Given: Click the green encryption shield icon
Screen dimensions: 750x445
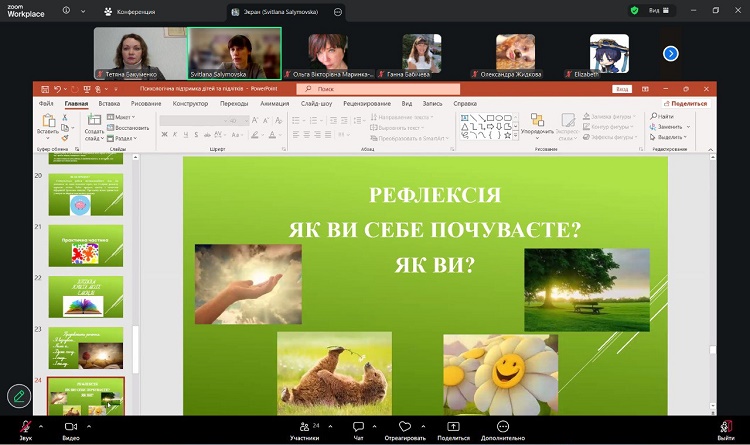Looking at the screenshot, I should click(x=634, y=10).
